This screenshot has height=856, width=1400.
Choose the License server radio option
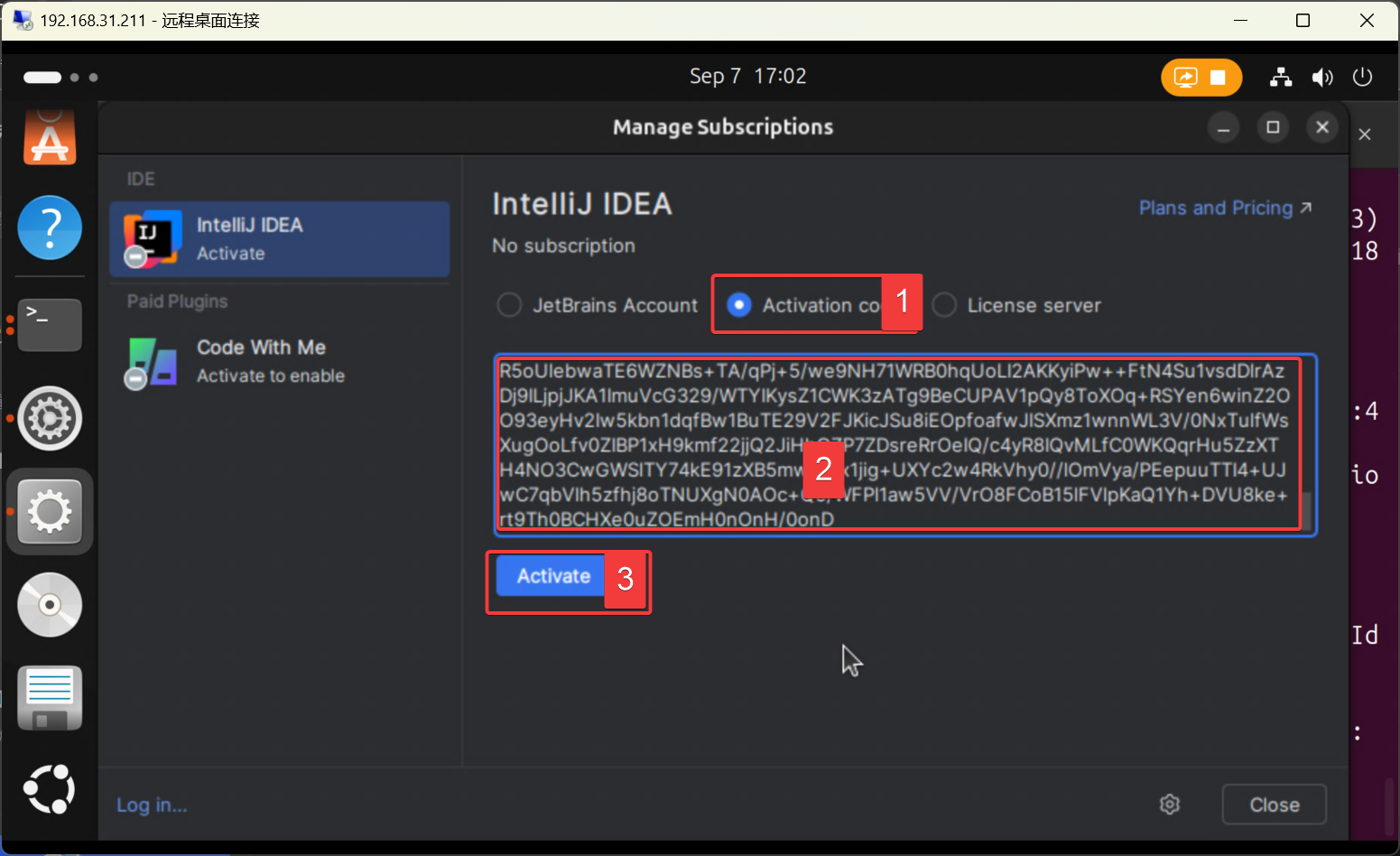coord(944,305)
